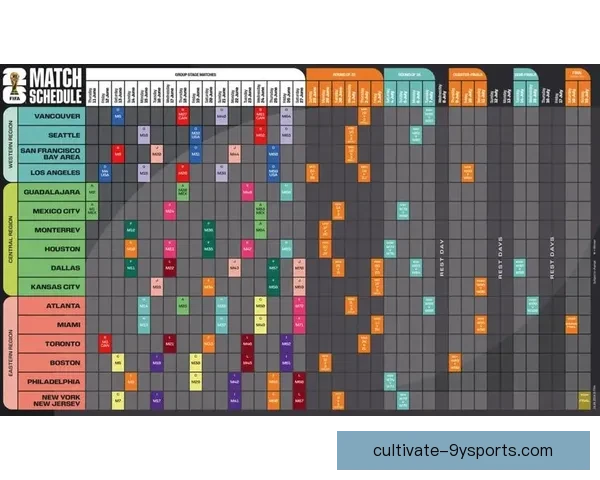Screen dimensions: 600x480
Task: Select the Seattle city row label
Action: point(50,135)
